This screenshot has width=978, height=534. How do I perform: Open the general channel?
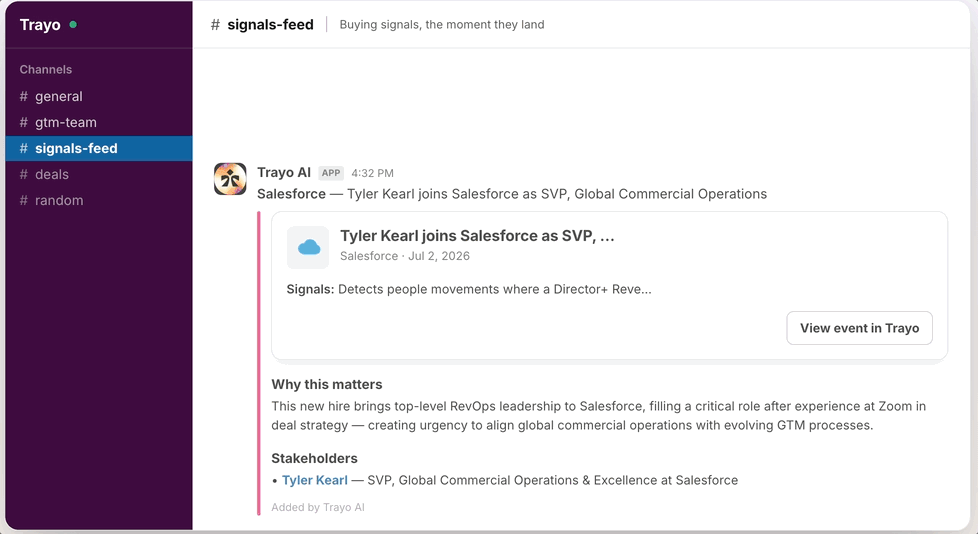pyautogui.click(x=99, y=96)
